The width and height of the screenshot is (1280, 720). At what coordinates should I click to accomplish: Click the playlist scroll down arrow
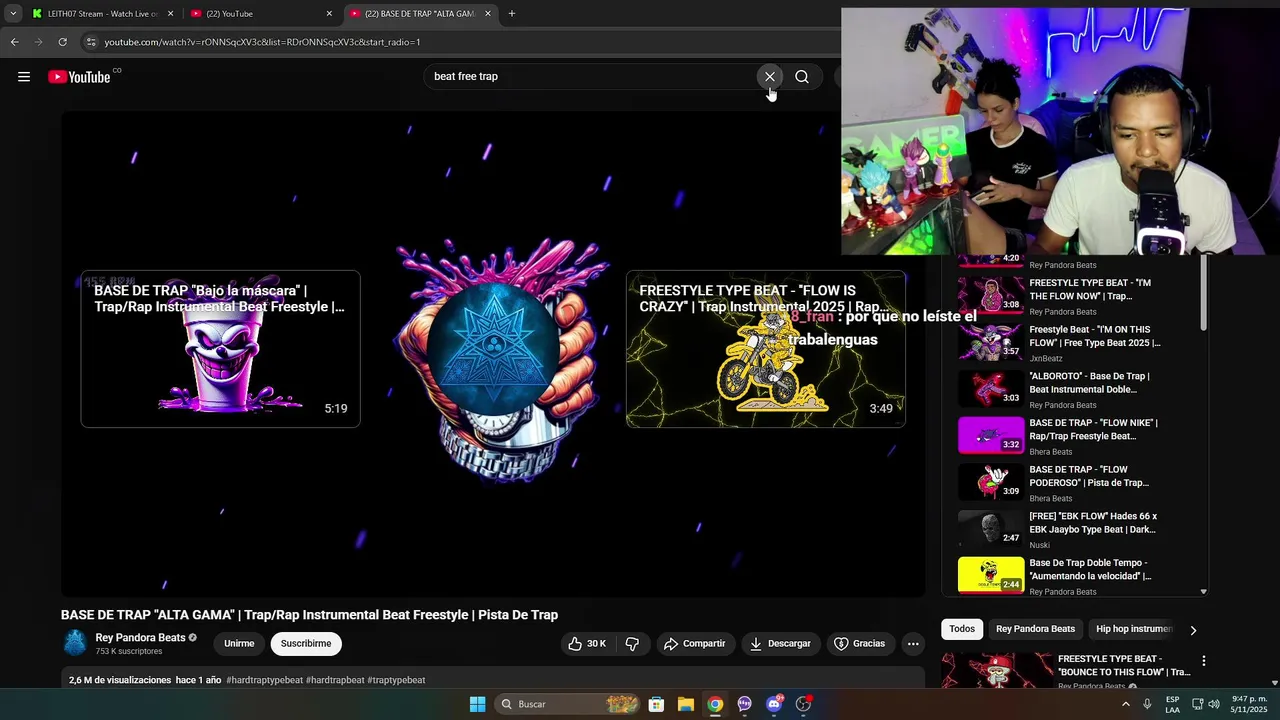[x=1203, y=592]
